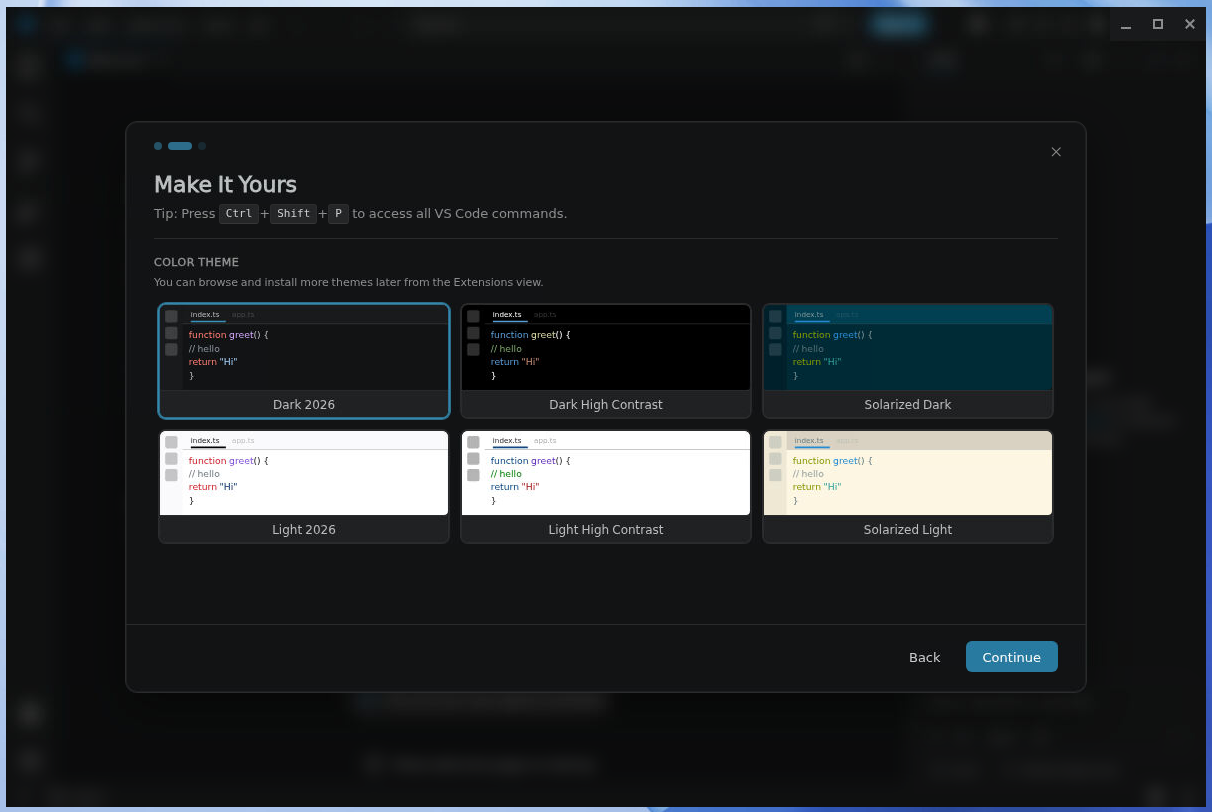Click the active second step indicator pill
Viewport: 1212px width, 812px height.
click(x=180, y=146)
